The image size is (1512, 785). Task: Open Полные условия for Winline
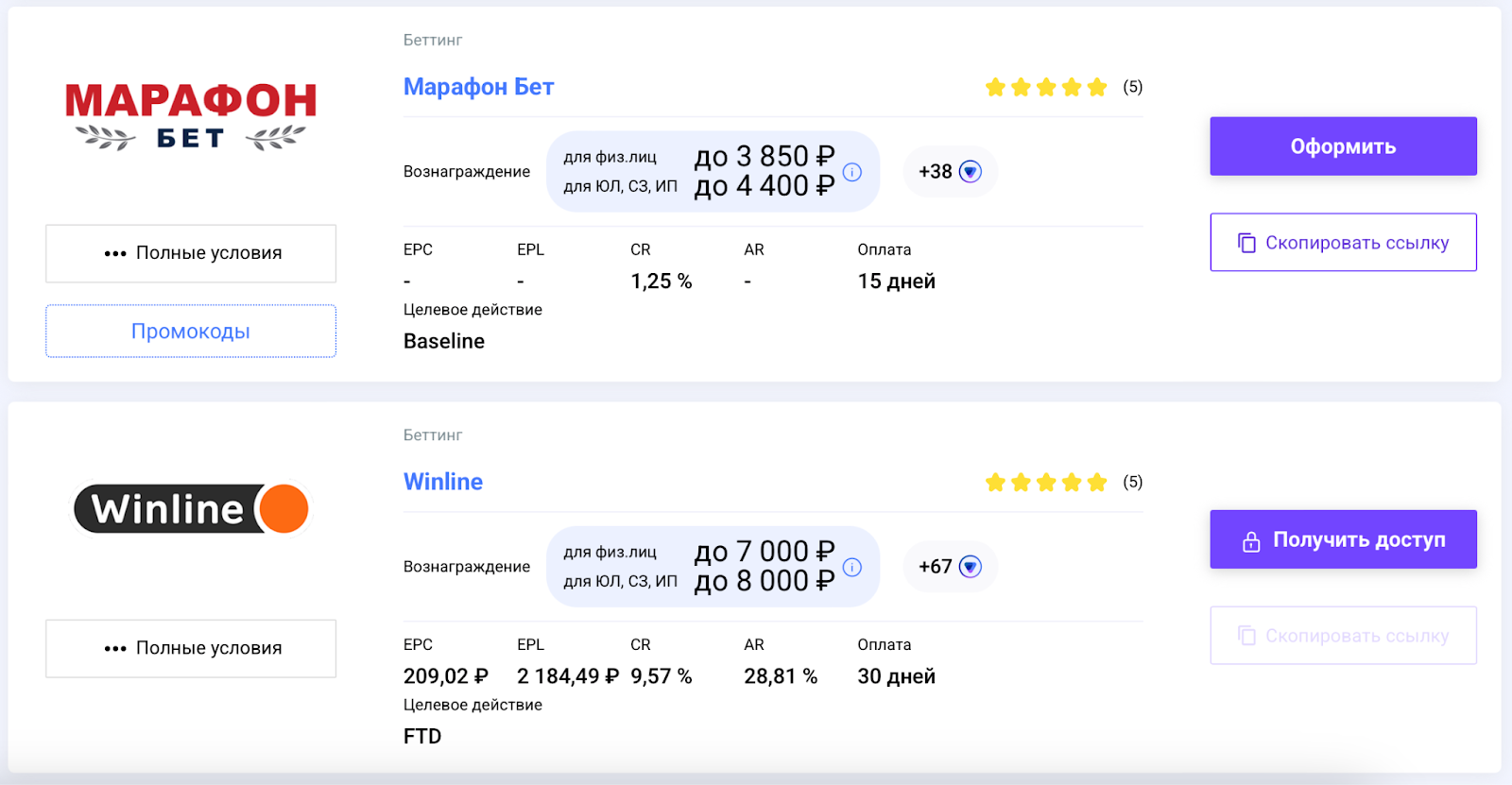(191, 648)
